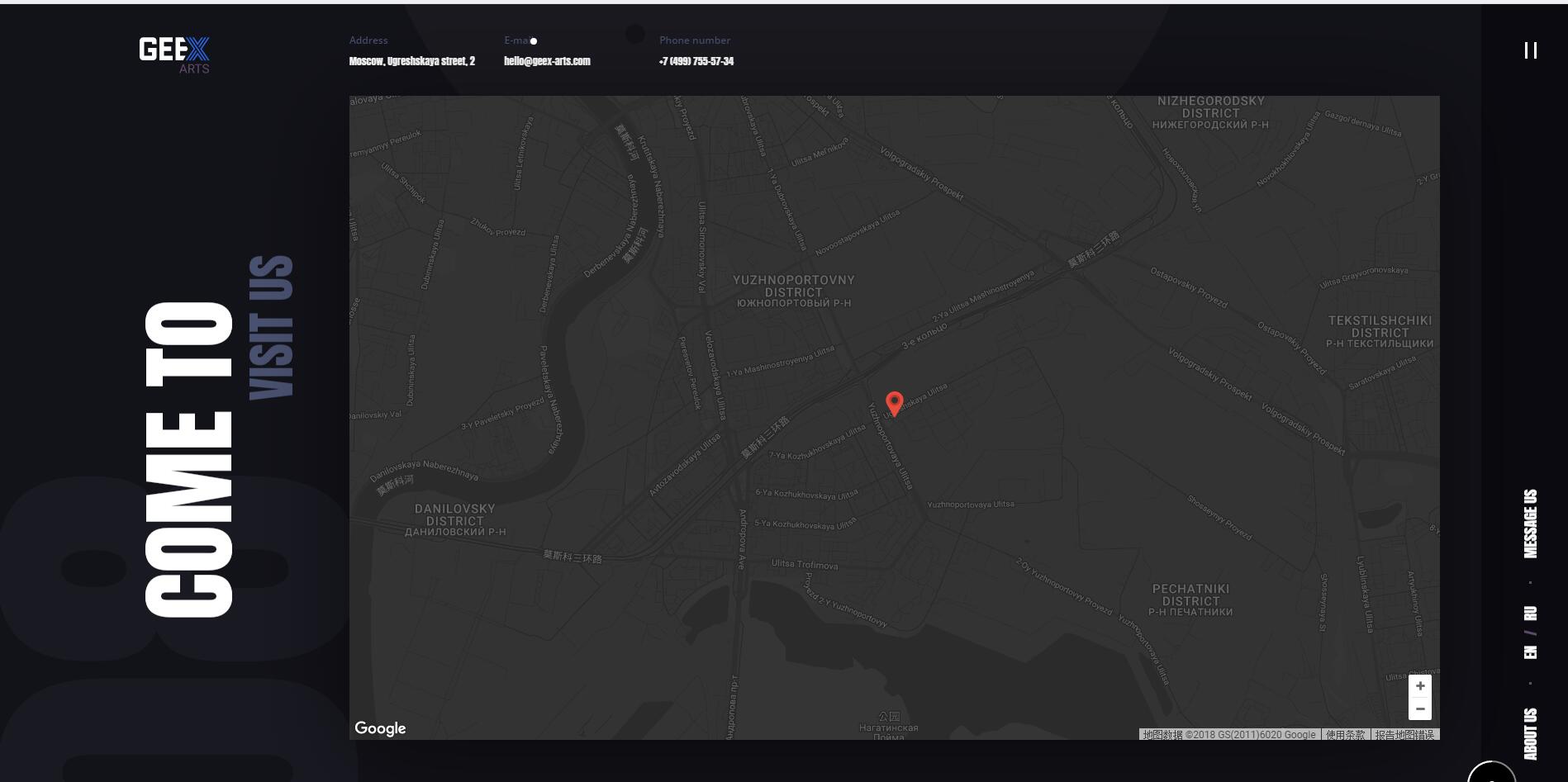Switch language to EN

coord(1531,652)
